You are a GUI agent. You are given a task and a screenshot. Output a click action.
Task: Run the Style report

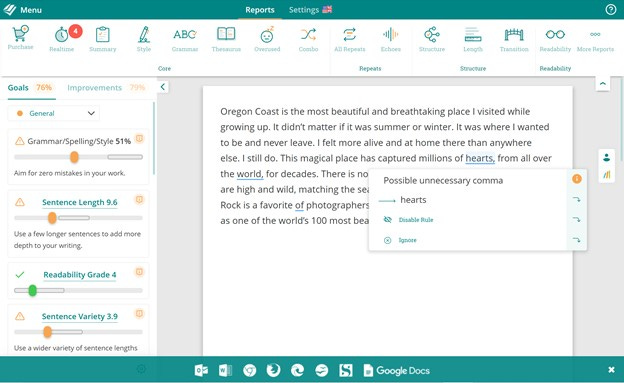(x=144, y=39)
